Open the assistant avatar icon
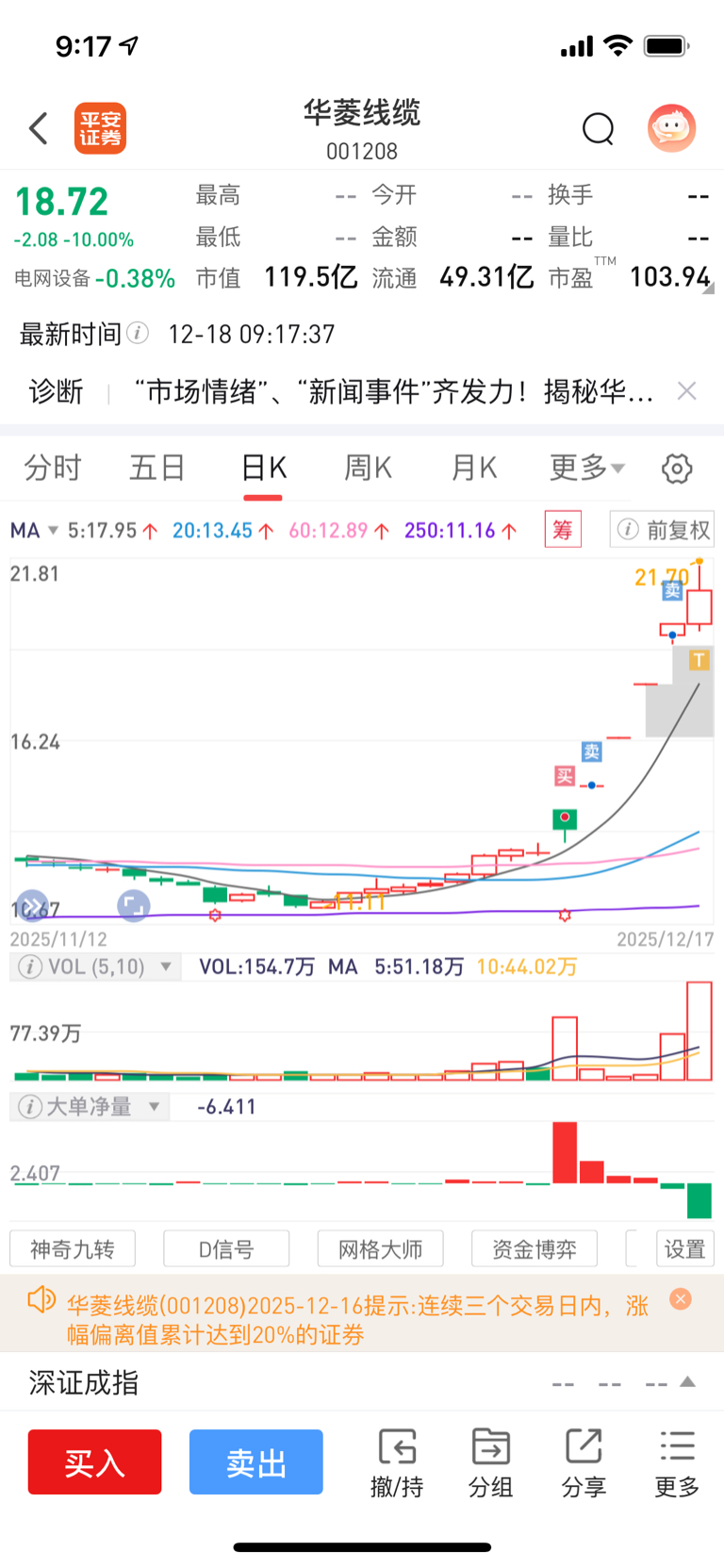The height and width of the screenshot is (1568, 724). [671, 128]
